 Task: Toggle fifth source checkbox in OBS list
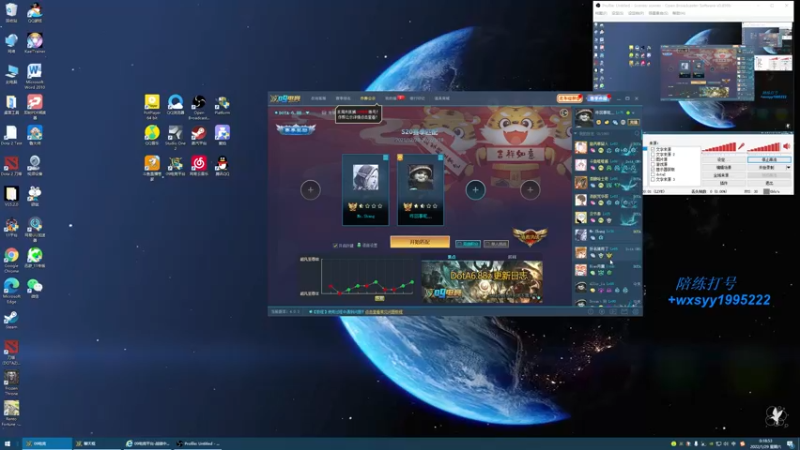[653, 169]
